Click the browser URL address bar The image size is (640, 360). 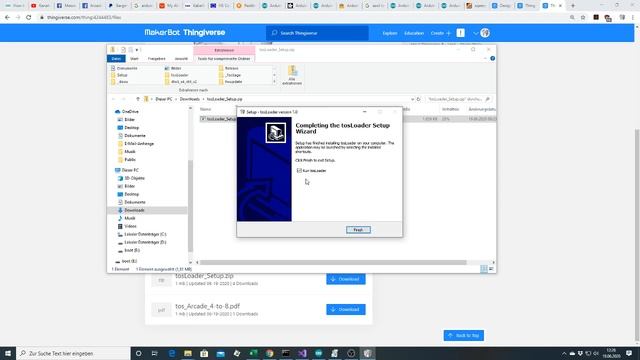point(302,18)
